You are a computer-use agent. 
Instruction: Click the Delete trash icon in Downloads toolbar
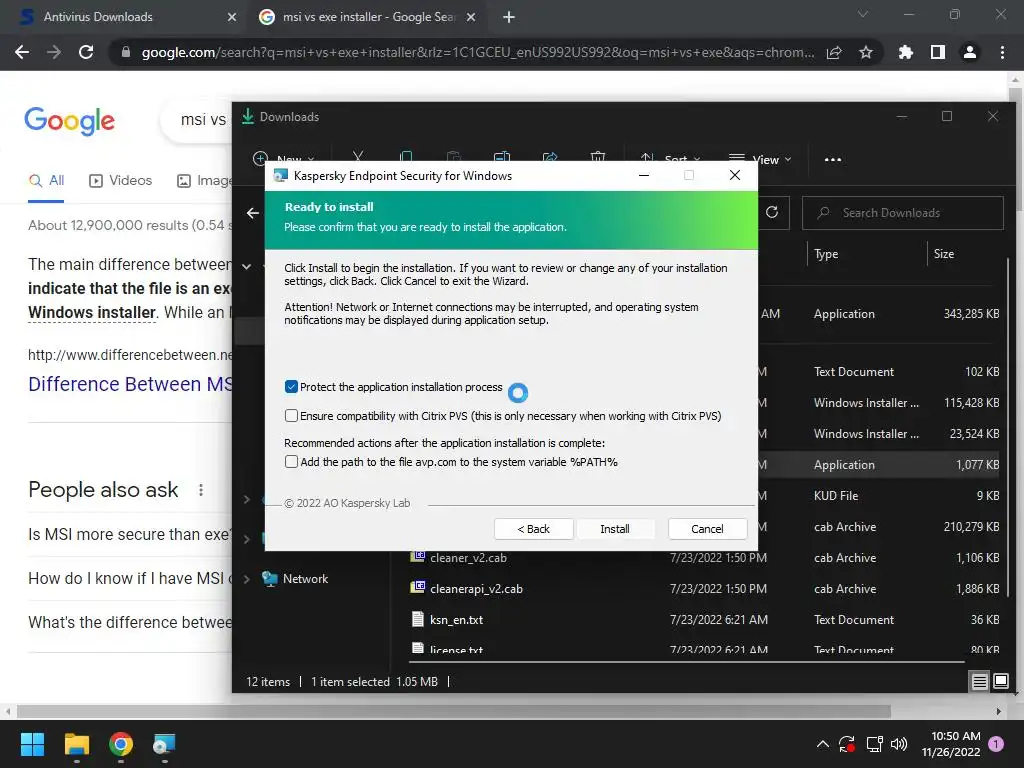tap(598, 157)
